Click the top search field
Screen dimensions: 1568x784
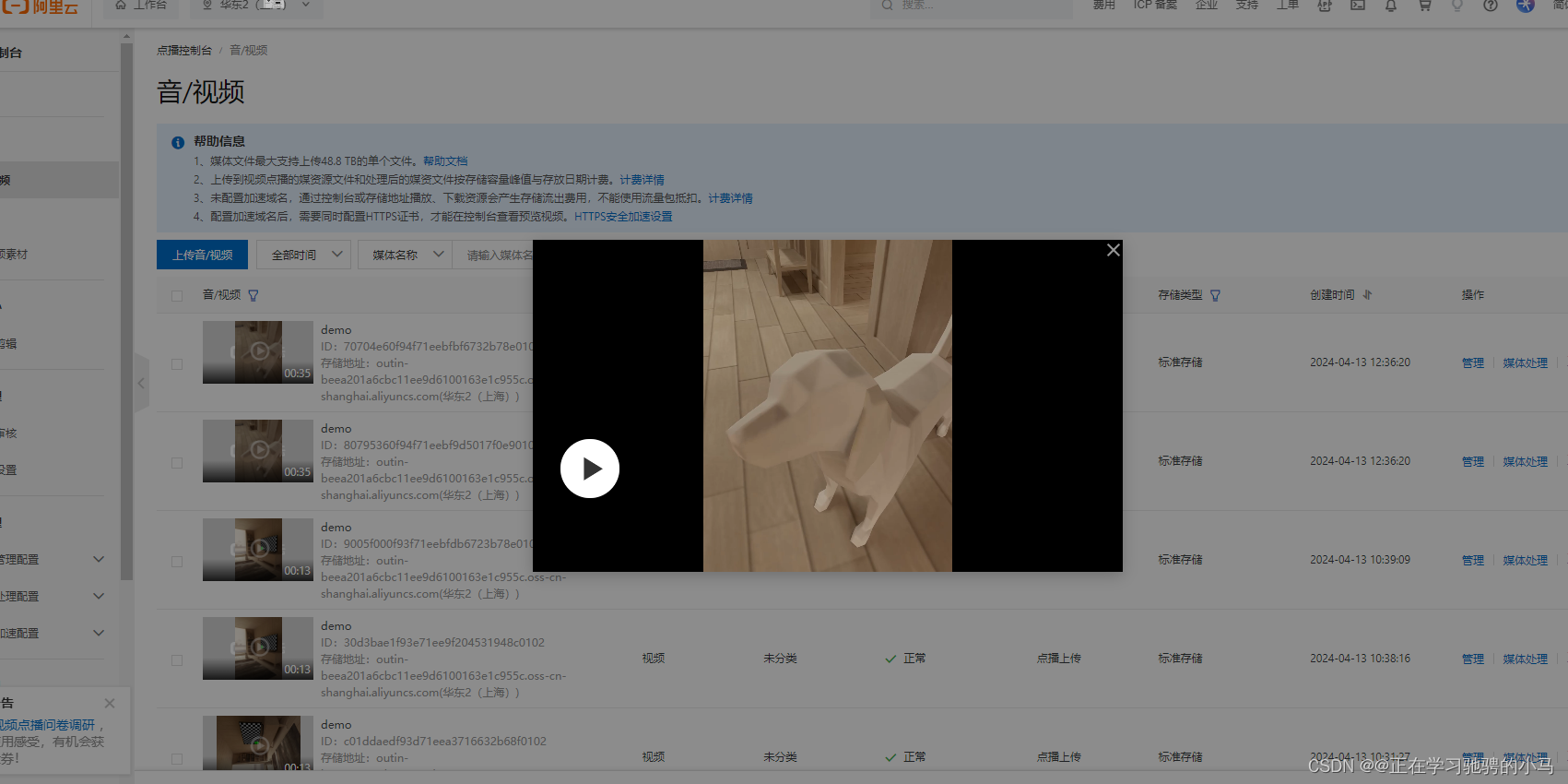pos(972,6)
